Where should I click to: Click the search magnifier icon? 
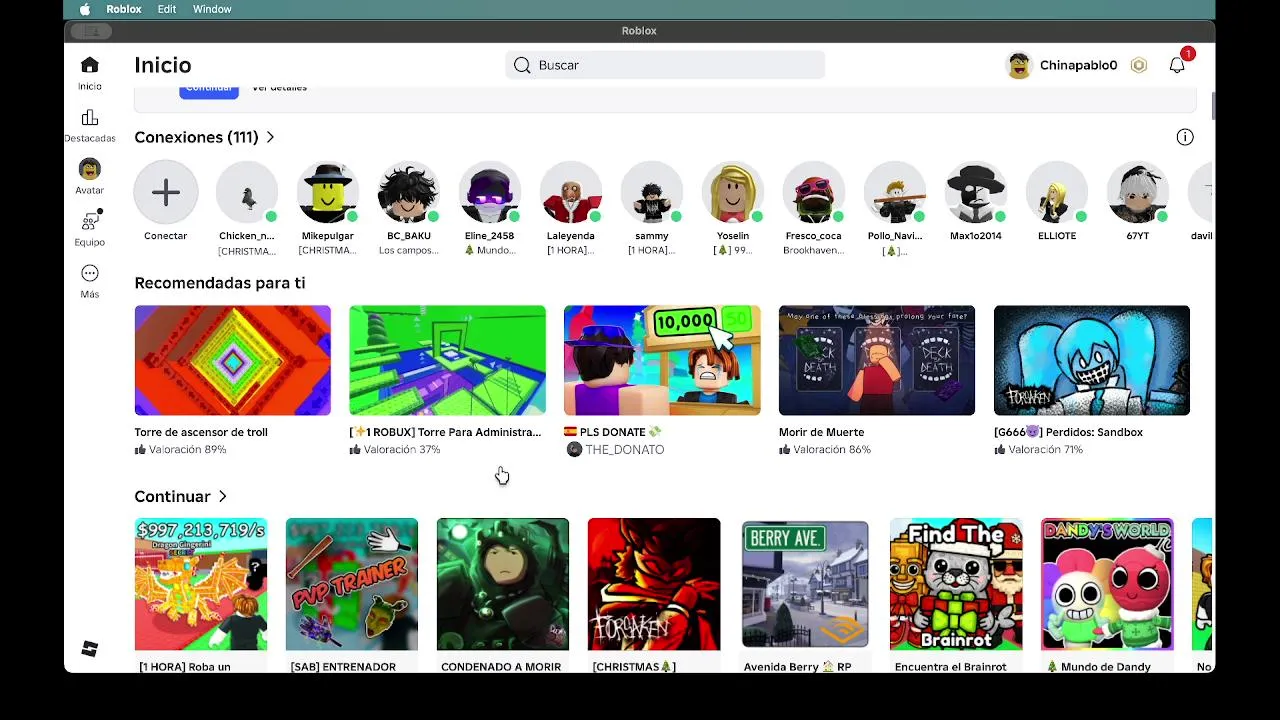522,65
